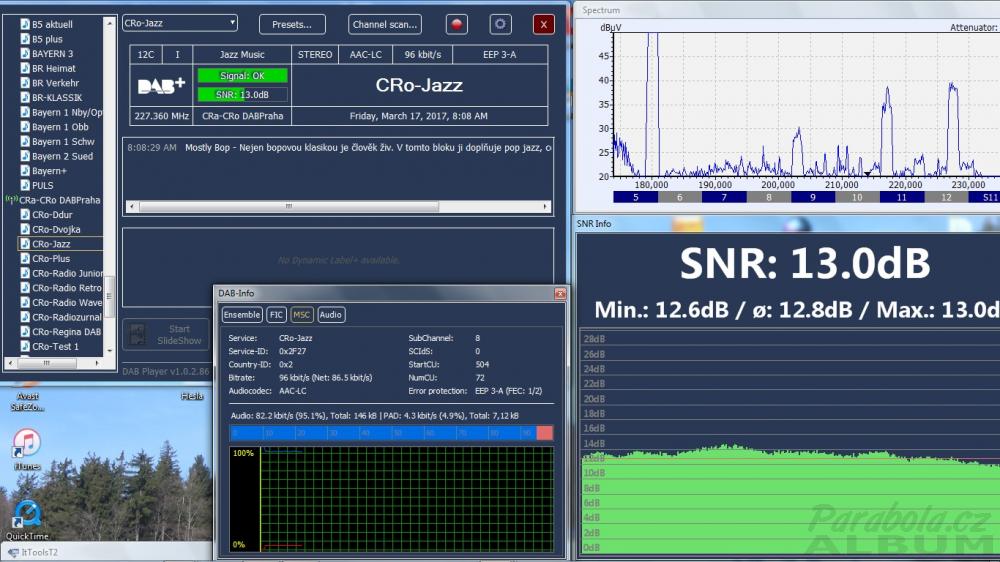Viewport: 1000px width, 562px height.
Task: Select CRo-Radio Junior station
Action: pyautogui.click(x=67, y=273)
